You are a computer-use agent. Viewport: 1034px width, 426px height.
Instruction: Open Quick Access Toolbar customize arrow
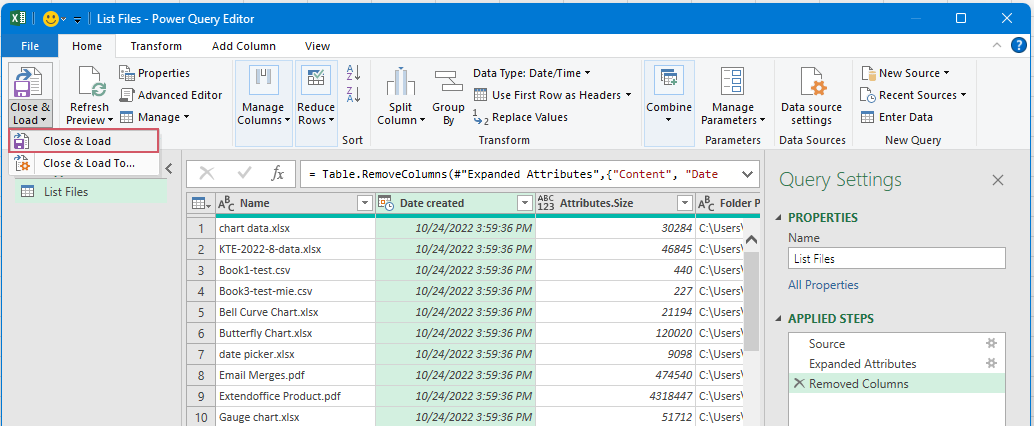point(77,20)
